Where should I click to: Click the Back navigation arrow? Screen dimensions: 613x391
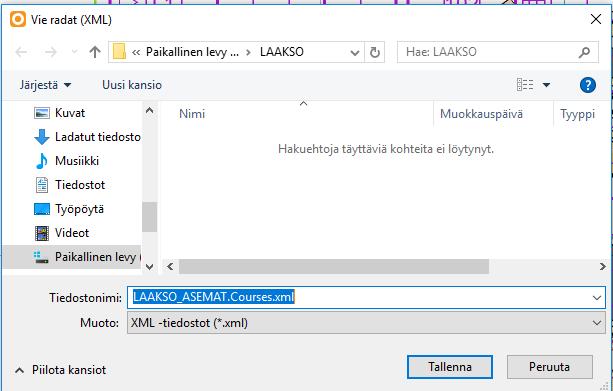[21, 52]
